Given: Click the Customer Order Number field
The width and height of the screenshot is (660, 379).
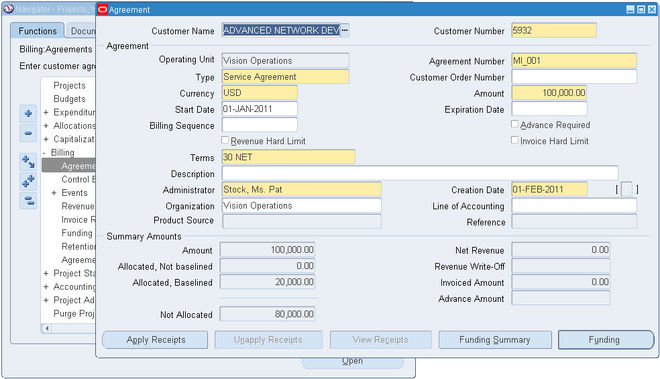Looking at the screenshot, I should tap(574, 77).
